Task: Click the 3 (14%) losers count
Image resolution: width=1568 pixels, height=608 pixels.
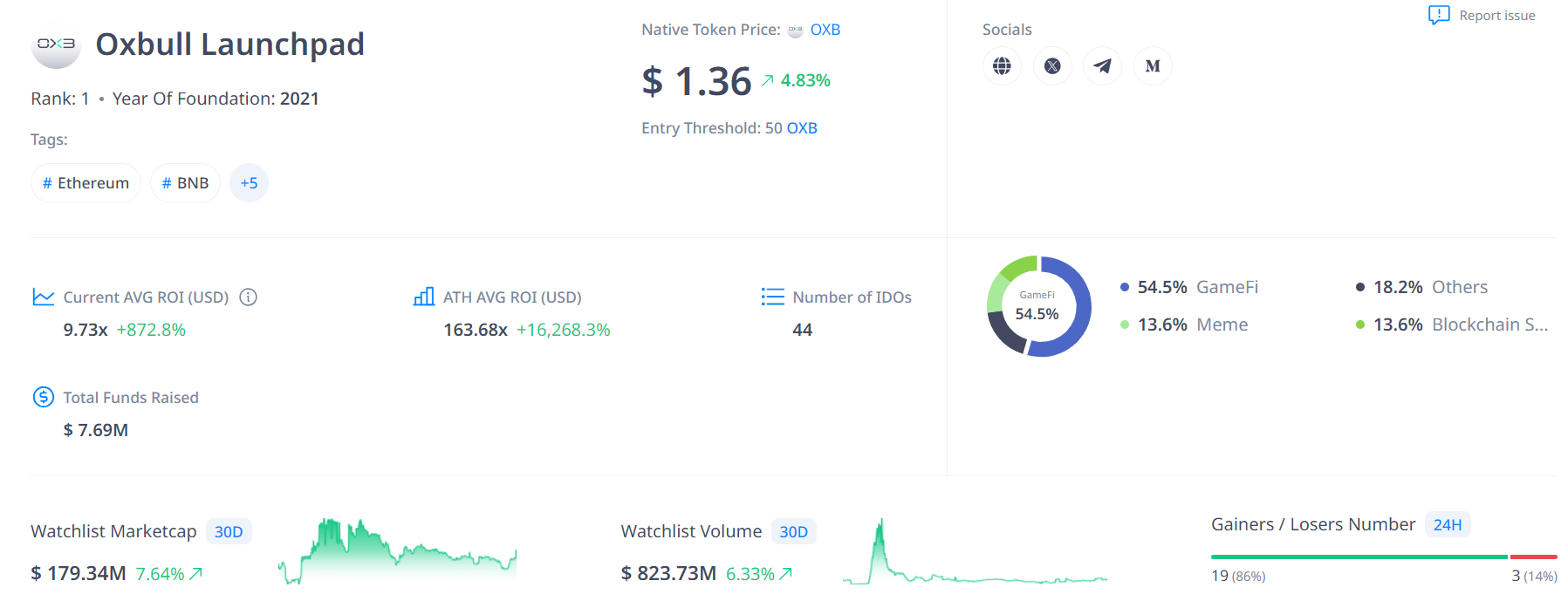Action: coord(1535,576)
